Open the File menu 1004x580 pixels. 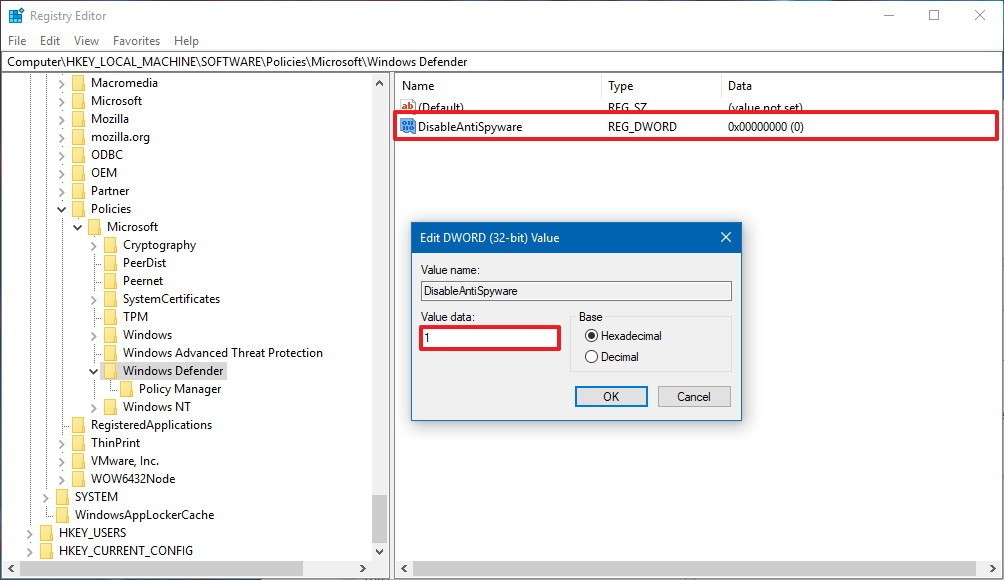[17, 40]
